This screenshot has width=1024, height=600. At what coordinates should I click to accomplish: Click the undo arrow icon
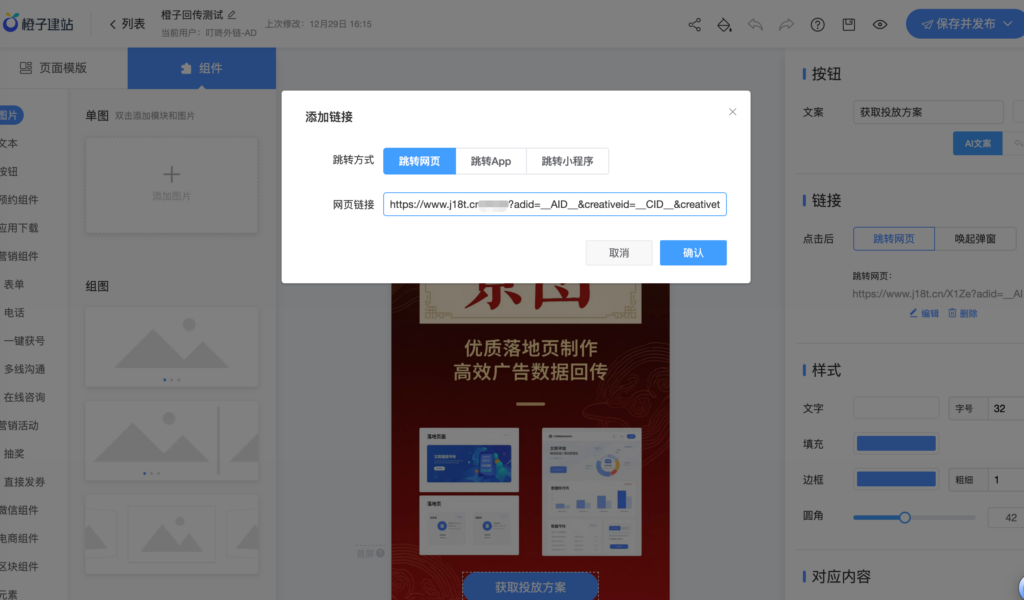click(756, 25)
